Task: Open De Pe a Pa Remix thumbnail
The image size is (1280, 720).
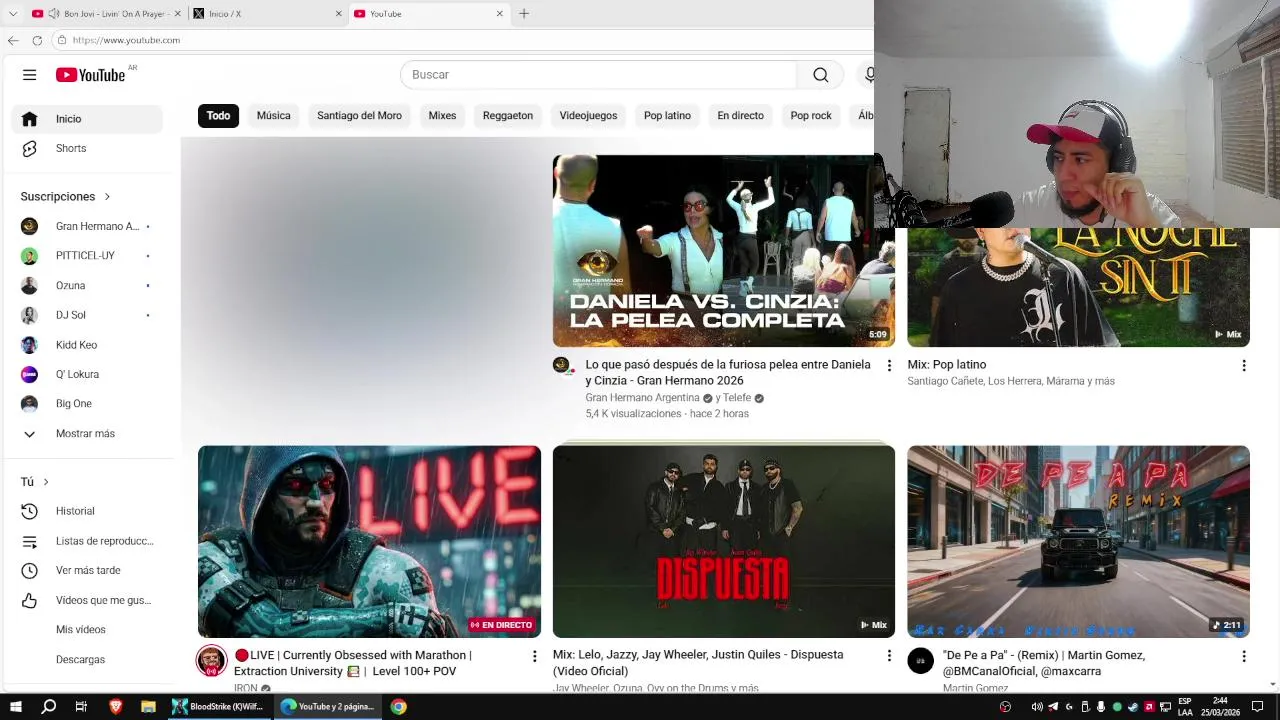Action: click(1078, 541)
